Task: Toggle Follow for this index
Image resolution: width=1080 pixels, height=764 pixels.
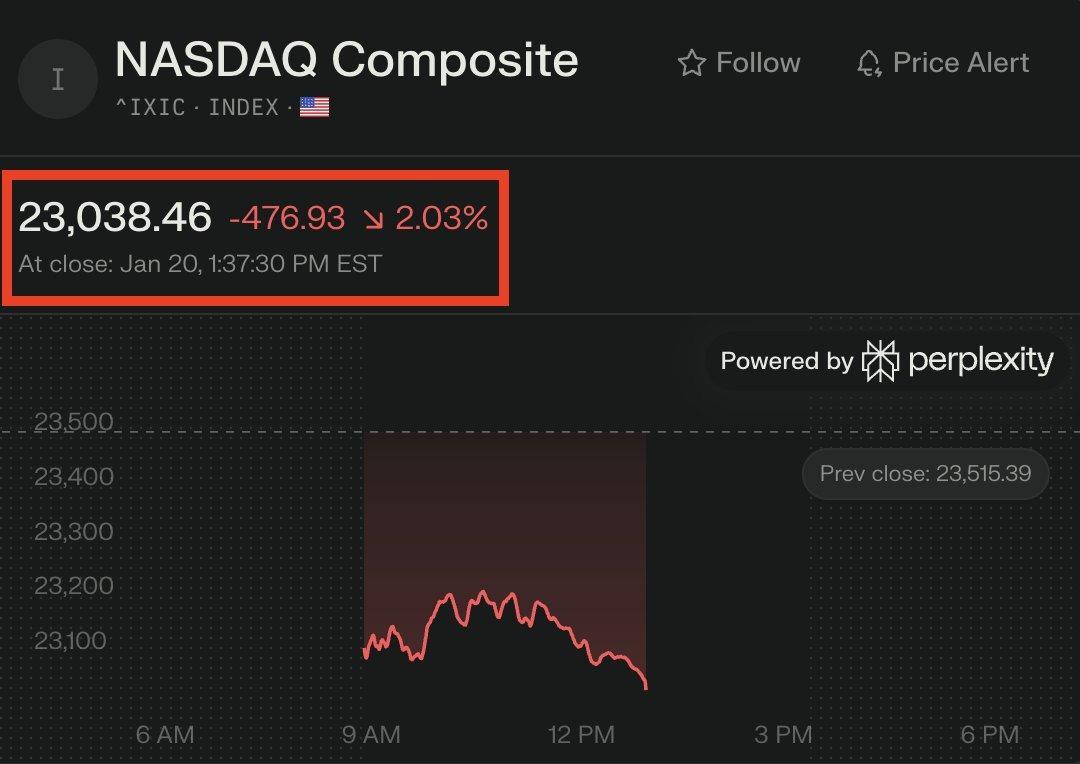Action: click(738, 62)
